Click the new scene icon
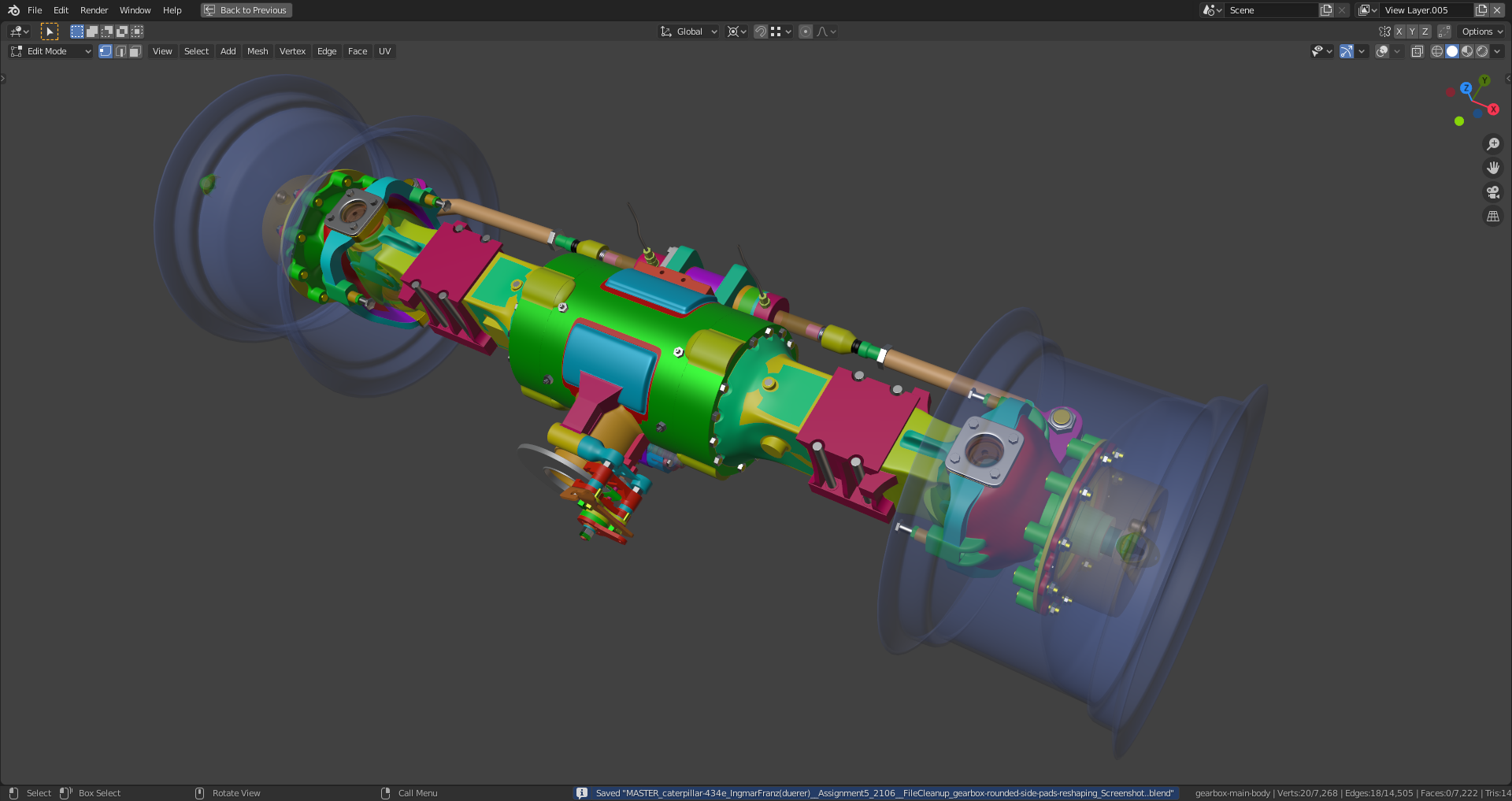Image resolution: width=1512 pixels, height=801 pixels. click(x=1326, y=10)
